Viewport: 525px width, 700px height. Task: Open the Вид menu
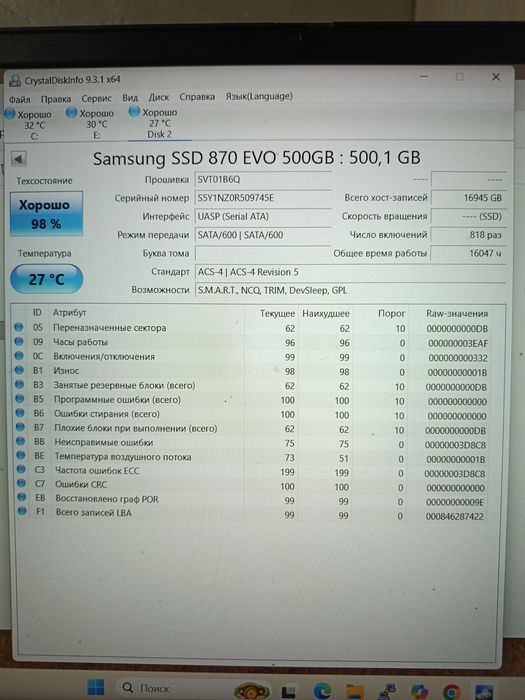(x=130, y=98)
